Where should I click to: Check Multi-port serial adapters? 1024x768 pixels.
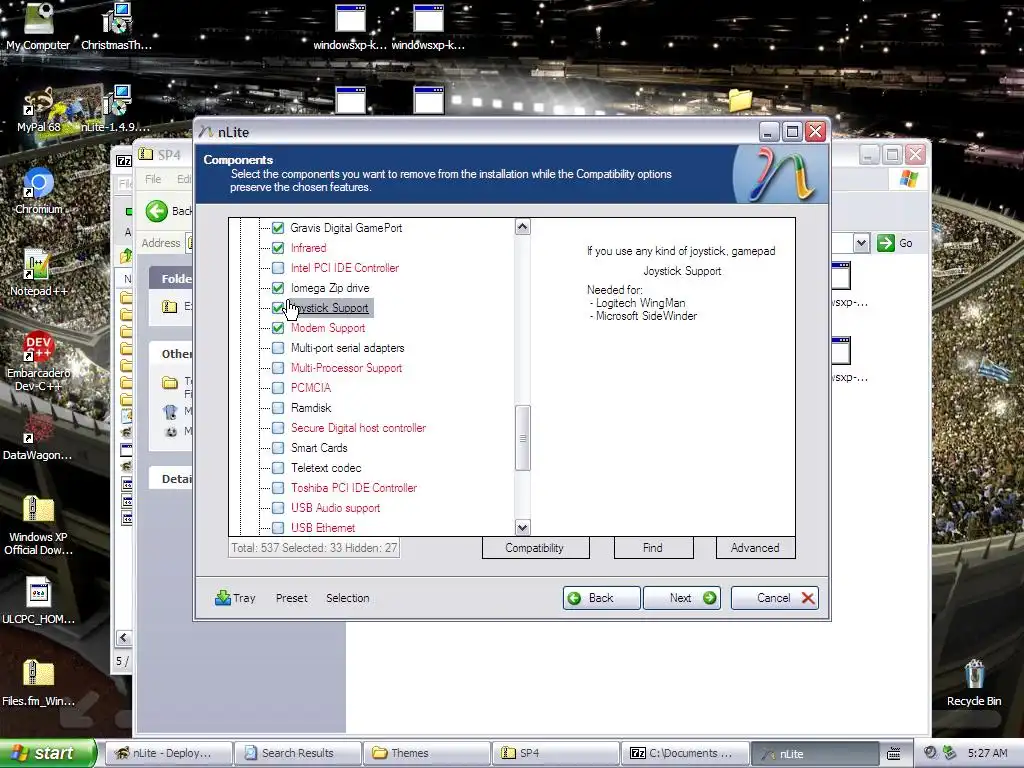click(278, 348)
